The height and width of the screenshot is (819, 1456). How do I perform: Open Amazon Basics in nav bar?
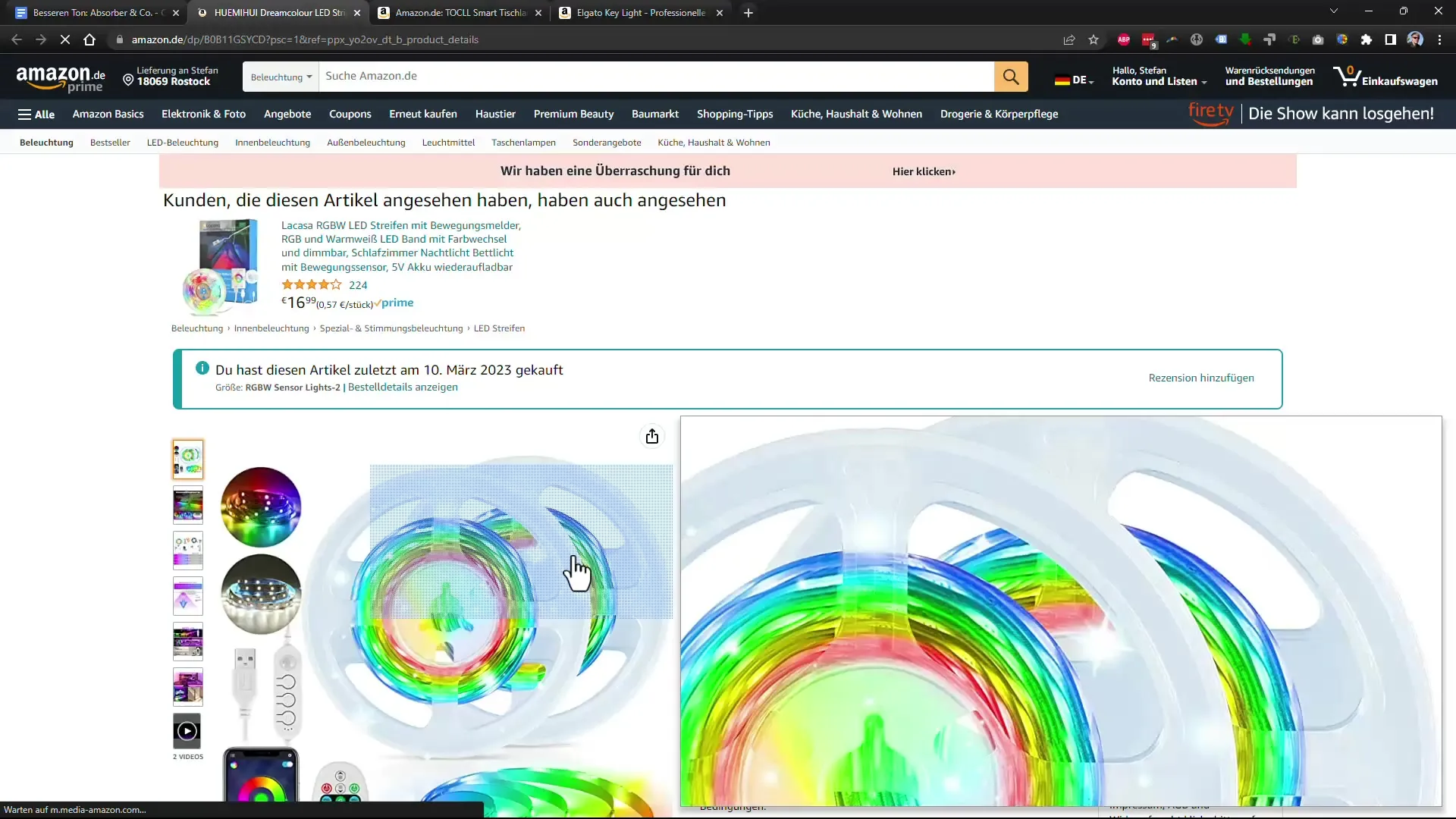[x=108, y=115]
